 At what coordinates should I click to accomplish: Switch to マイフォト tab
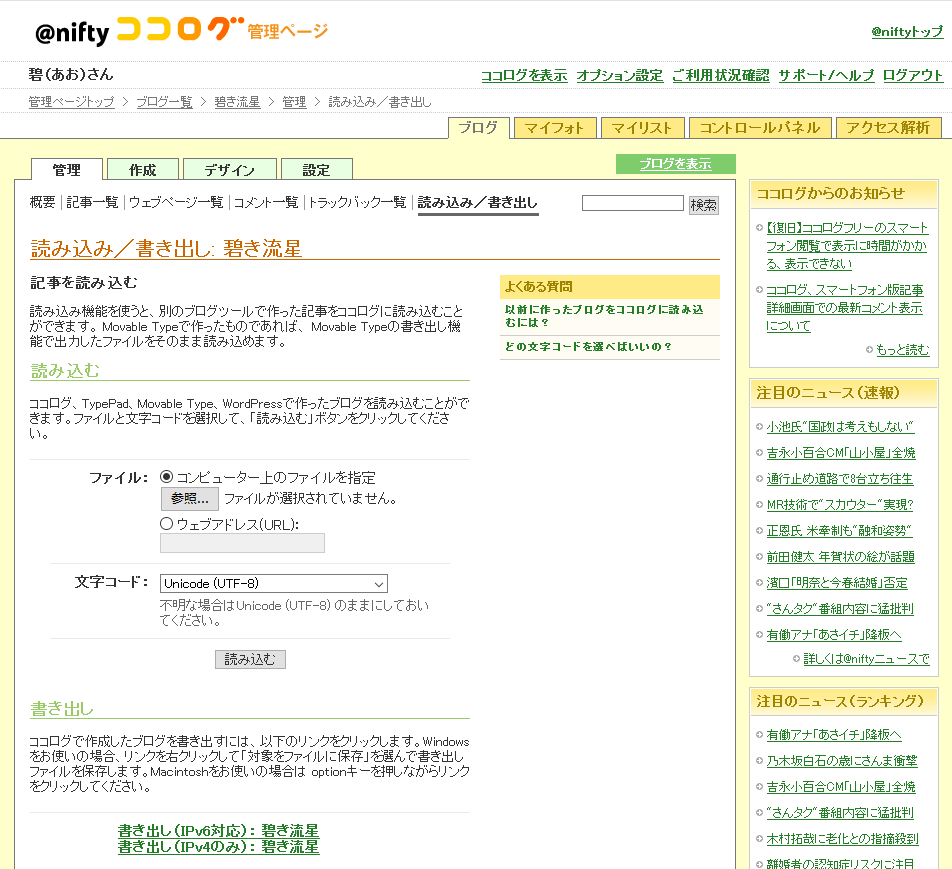[555, 128]
